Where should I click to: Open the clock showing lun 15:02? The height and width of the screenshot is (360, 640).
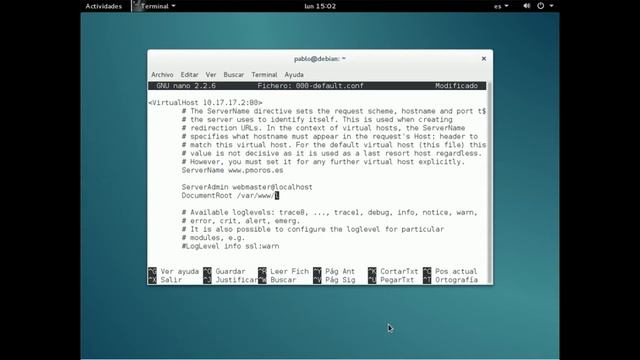(x=320, y=6)
